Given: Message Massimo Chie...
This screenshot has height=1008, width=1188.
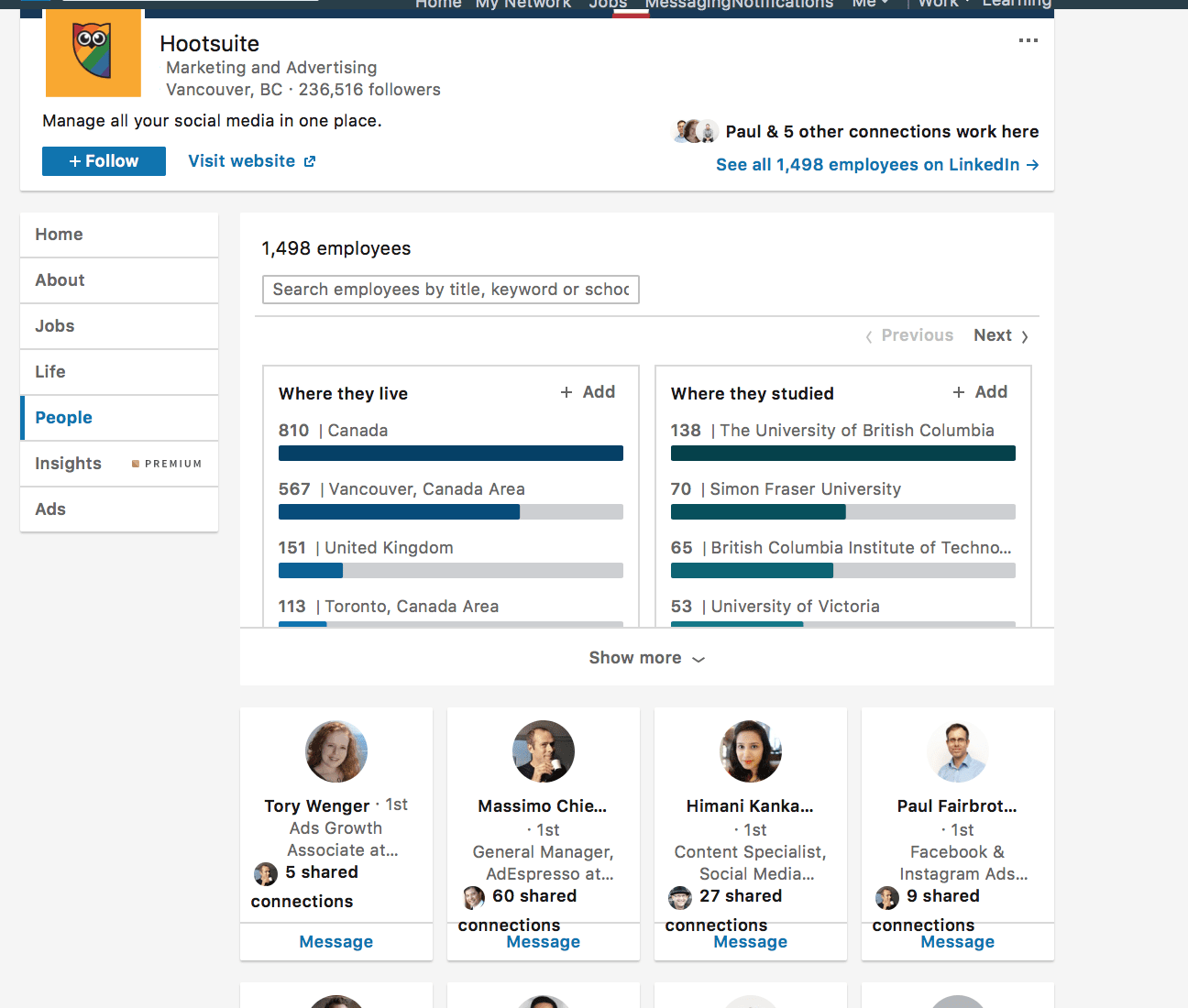Looking at the screenshot, I should 544,942.
